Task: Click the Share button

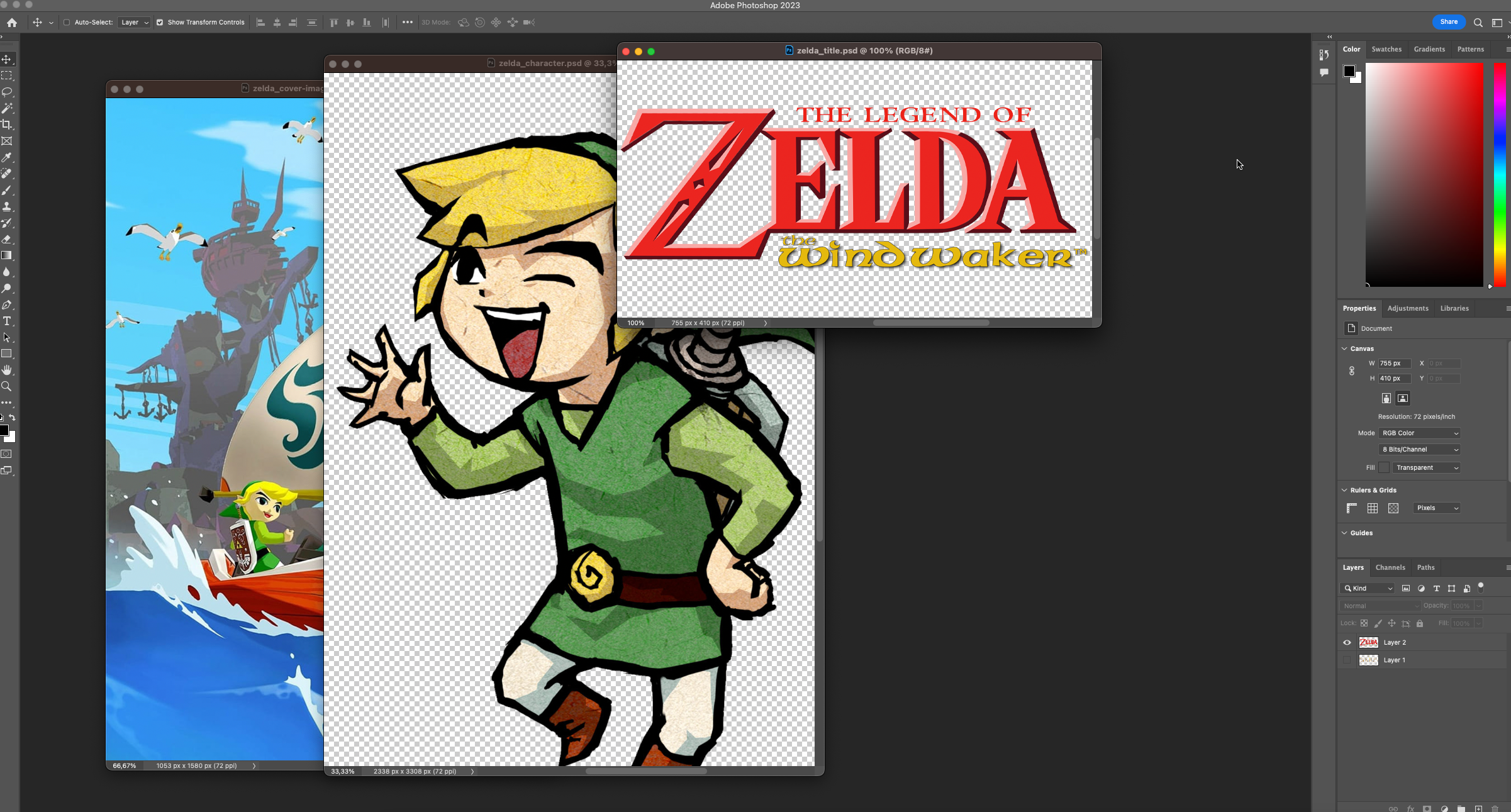Action: [x=1448, y=22]
